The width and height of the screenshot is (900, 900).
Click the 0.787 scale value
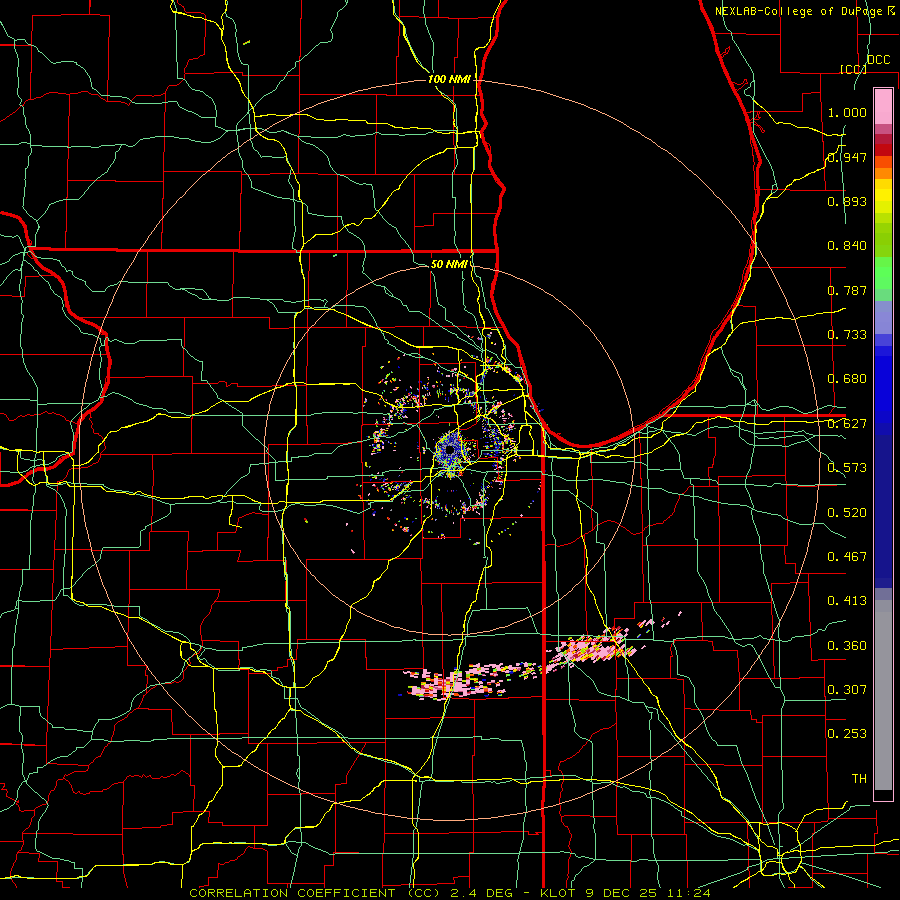(847, 290)
